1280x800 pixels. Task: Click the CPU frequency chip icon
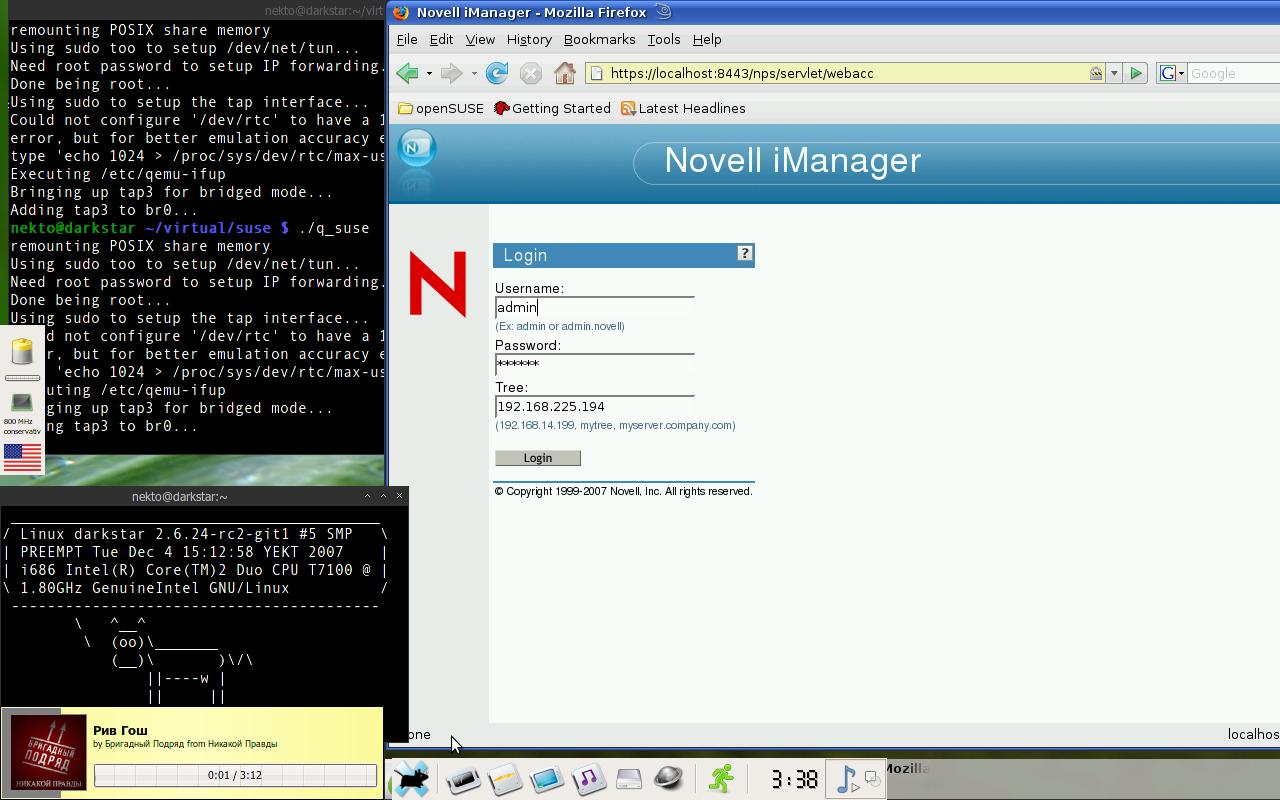tap(22, 403)
